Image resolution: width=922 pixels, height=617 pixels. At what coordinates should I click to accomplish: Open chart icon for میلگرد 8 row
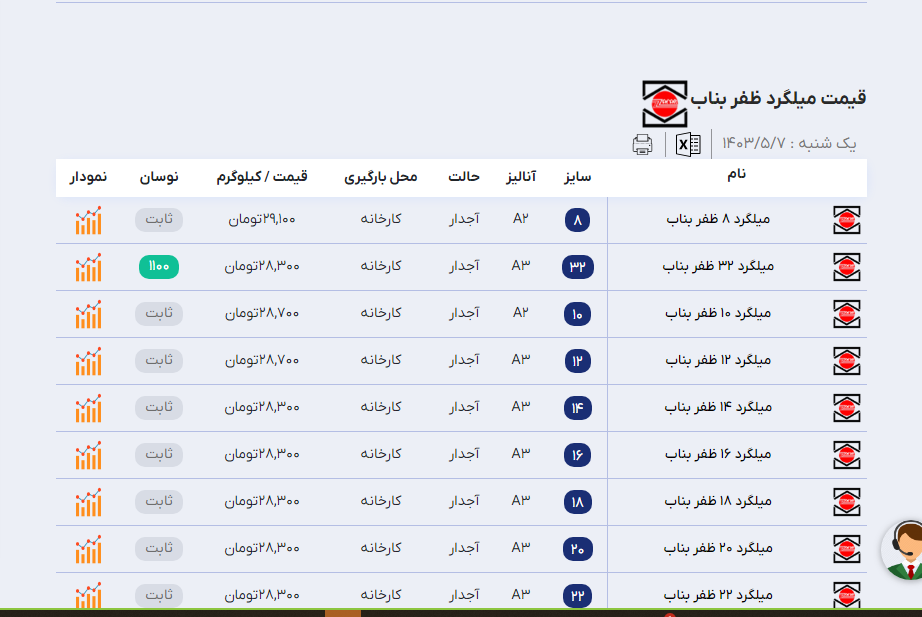88,221
